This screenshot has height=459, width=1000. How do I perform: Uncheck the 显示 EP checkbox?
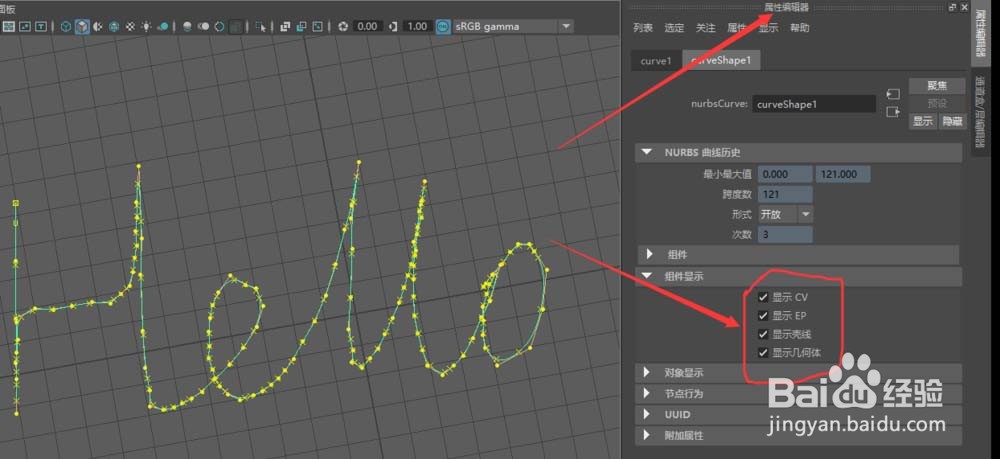tap(763, 316)
